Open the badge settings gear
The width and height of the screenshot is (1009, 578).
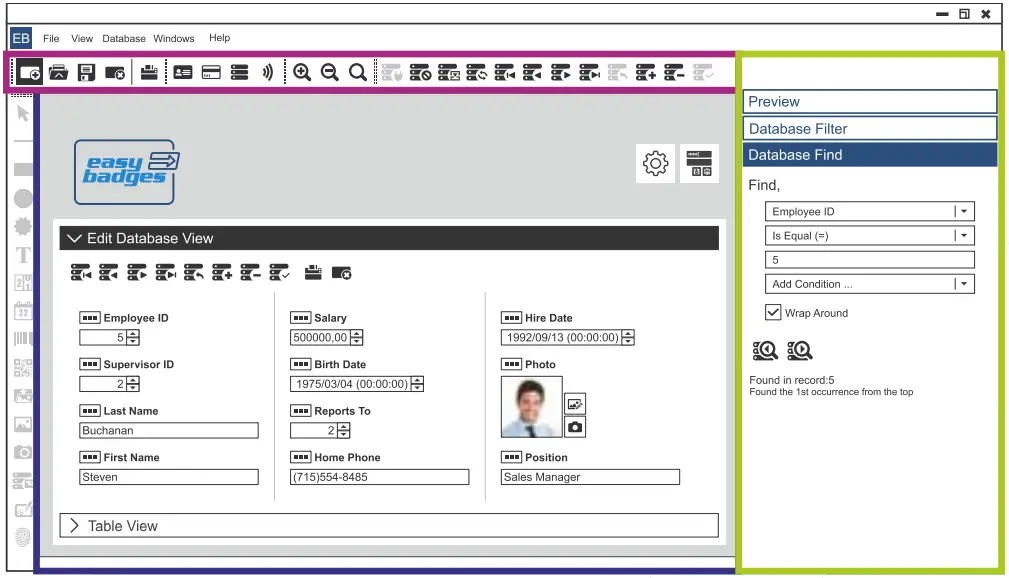tap(655, 163)
